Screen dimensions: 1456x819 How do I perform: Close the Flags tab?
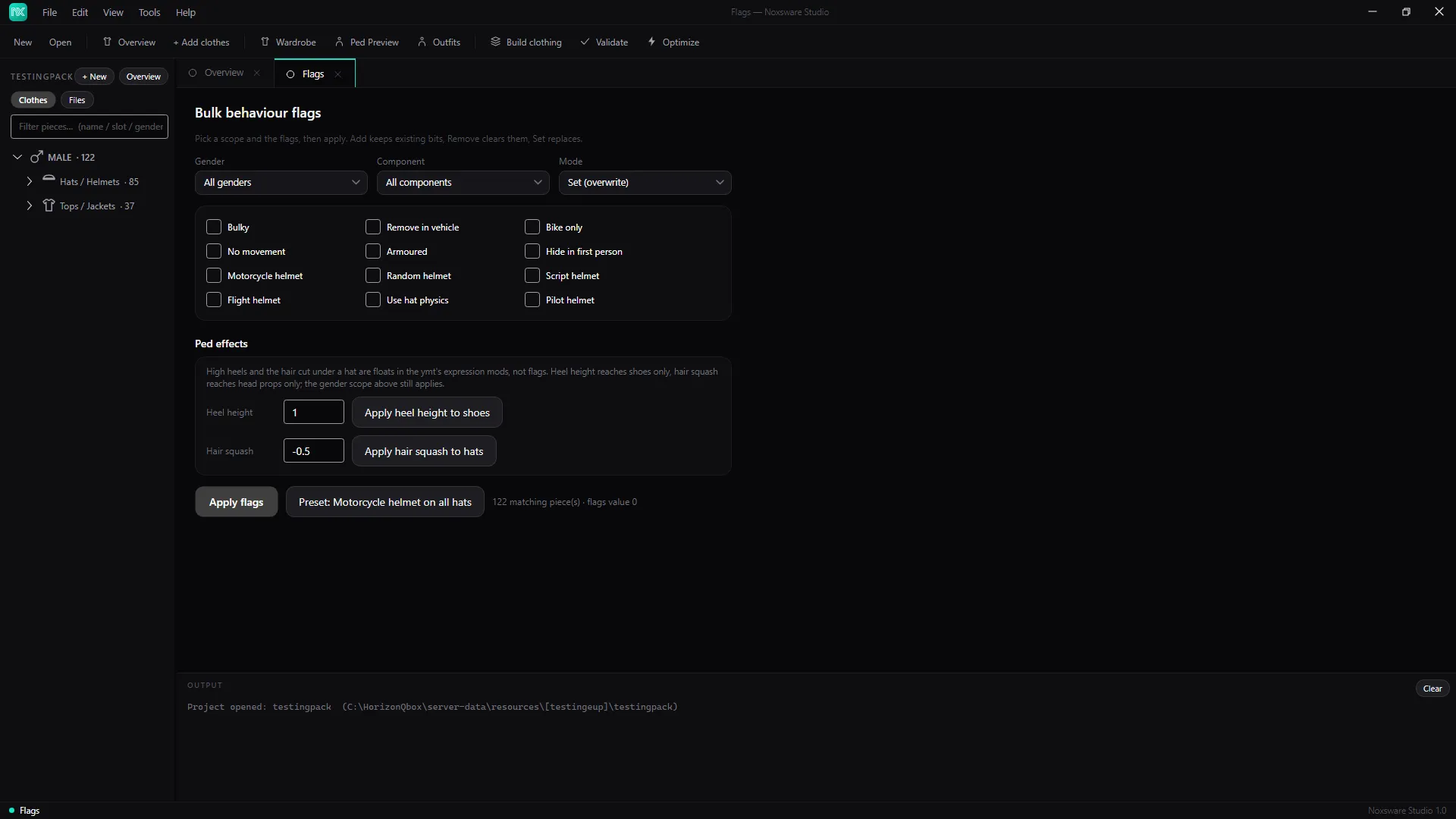pyautogui.click(x=338, y=74)
